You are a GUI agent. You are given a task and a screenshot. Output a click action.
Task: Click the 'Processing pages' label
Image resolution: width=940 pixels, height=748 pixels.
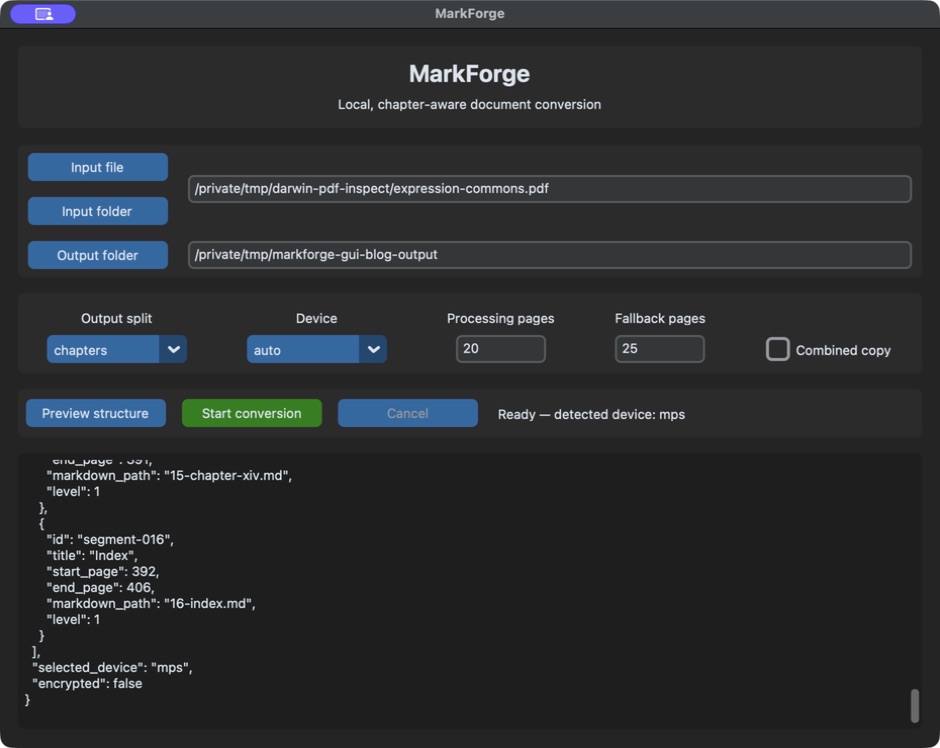pyautogui.click(x=501, y=318)
